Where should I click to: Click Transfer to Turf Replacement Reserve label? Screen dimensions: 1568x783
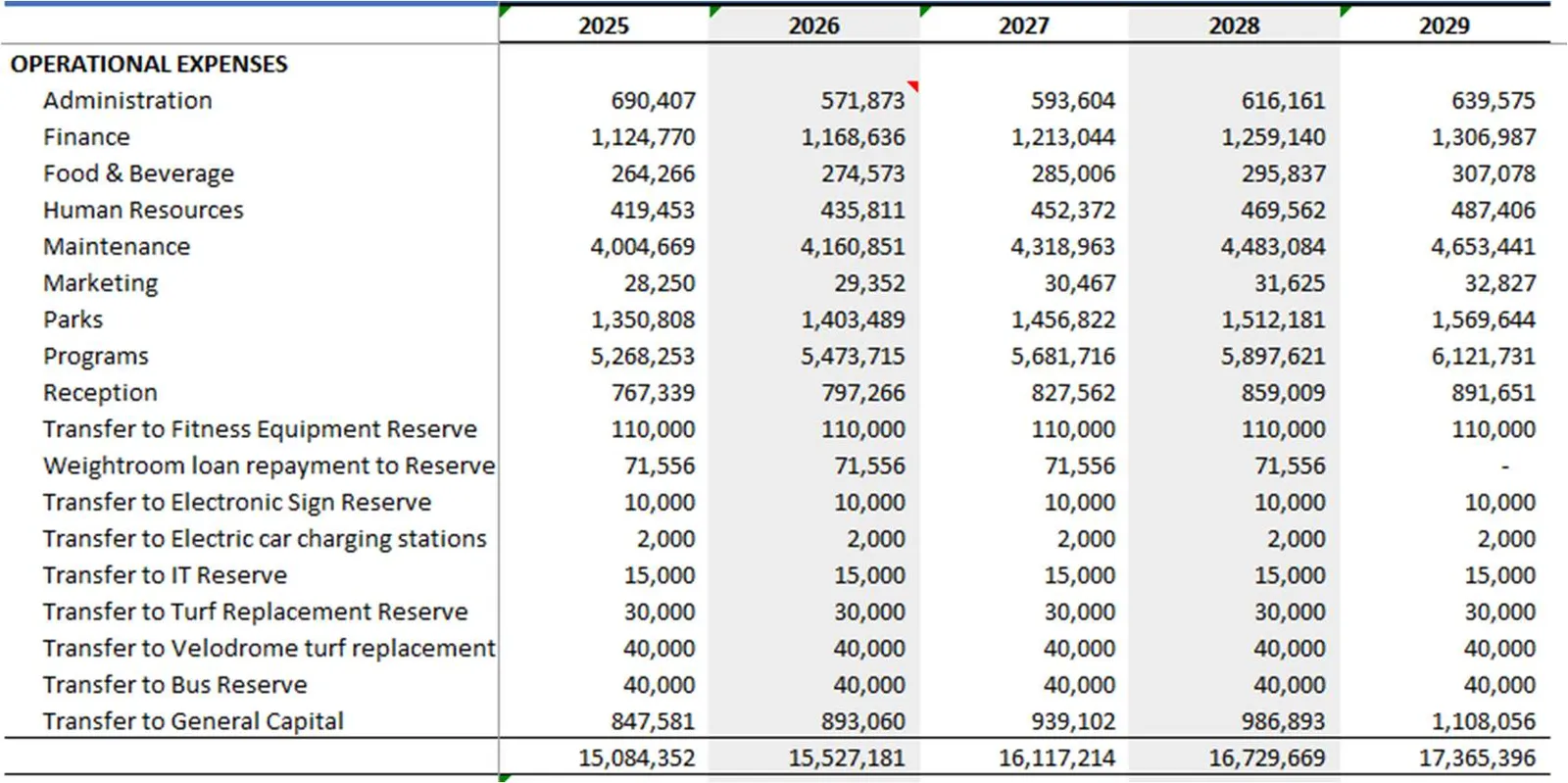click(255, 612)
